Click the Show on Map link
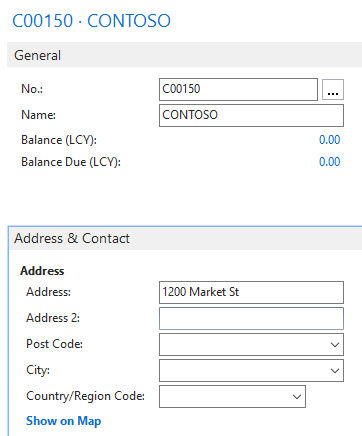The height and width of the screenshot is (436, 362). click(x=63, y=421)
